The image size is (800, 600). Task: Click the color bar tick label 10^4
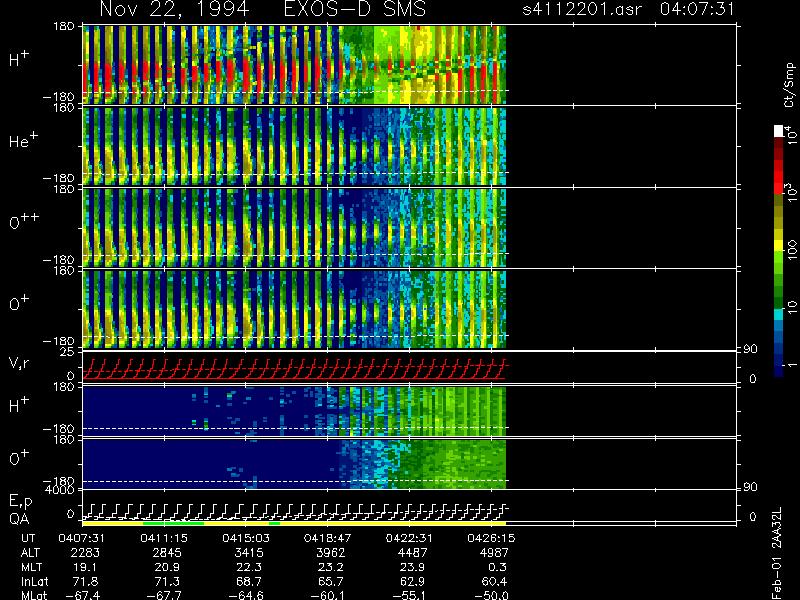point(791,135)
